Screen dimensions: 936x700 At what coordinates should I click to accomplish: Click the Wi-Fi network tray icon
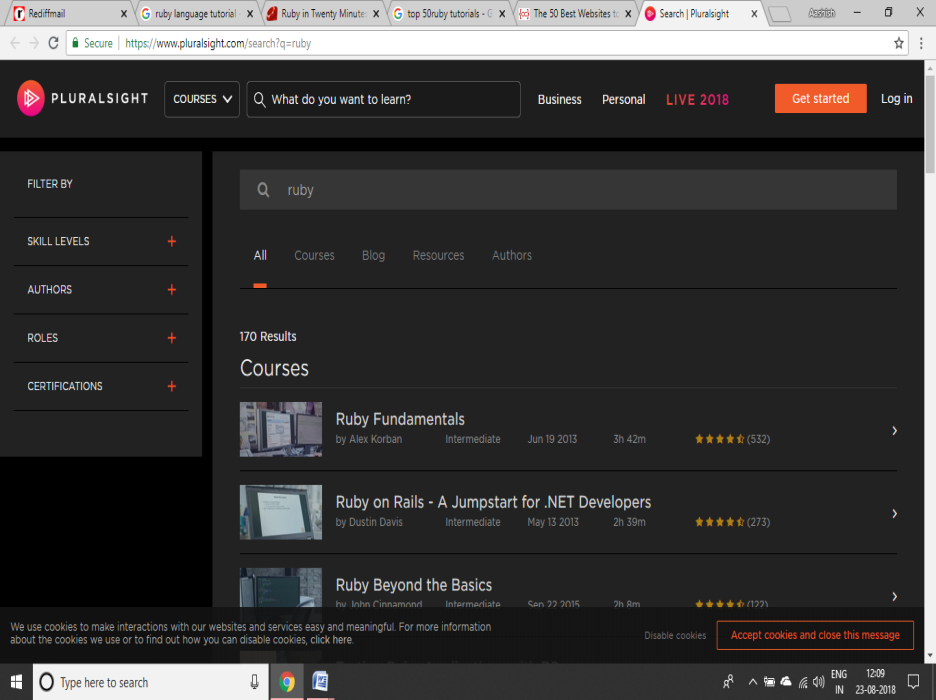803,682
